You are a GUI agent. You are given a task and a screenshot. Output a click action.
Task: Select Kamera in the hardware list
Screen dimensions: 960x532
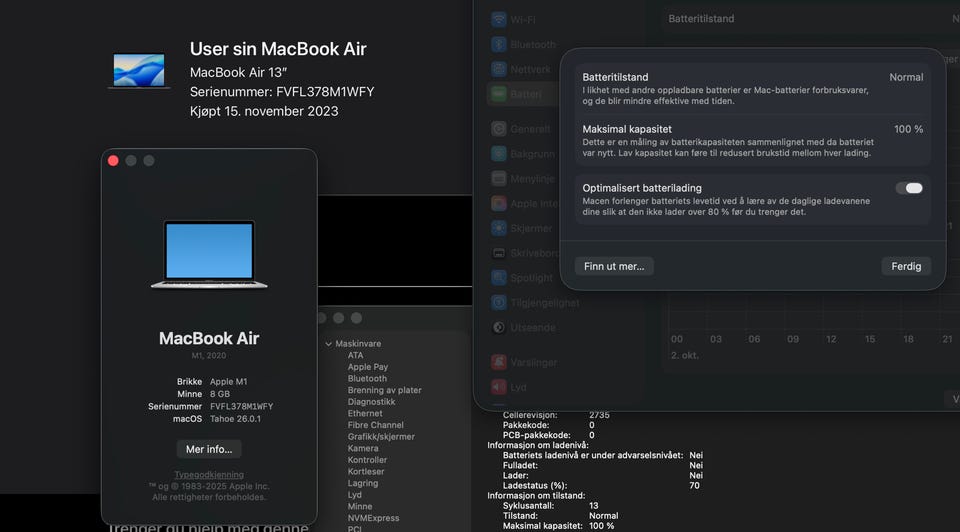(362, 448)
